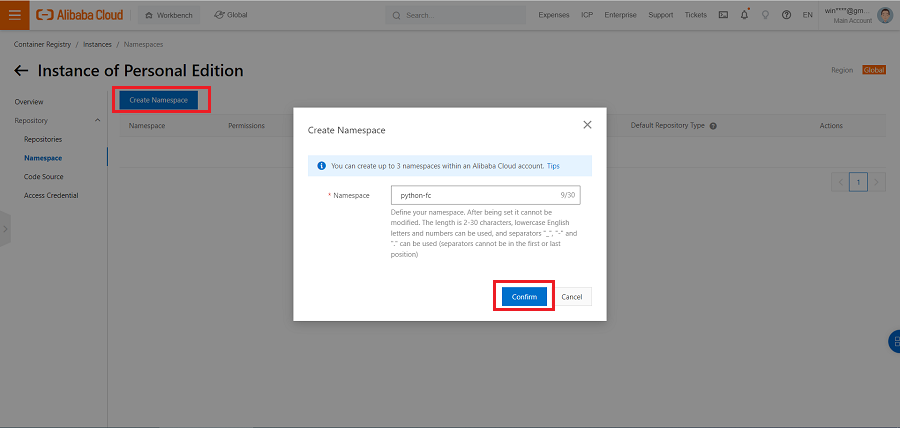Viewport: 900px width, 428px height.
Task: Open the help question mark icon
Action: (x=786, y=15)
